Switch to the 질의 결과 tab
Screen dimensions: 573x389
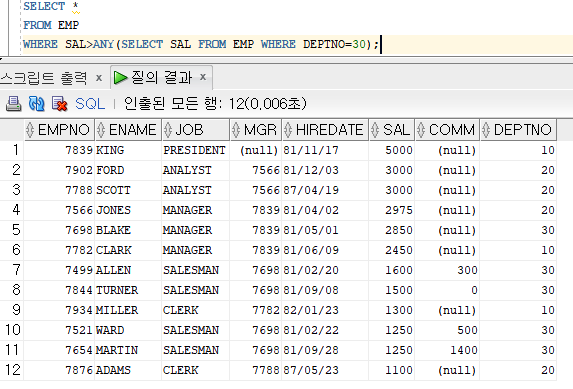161,77
